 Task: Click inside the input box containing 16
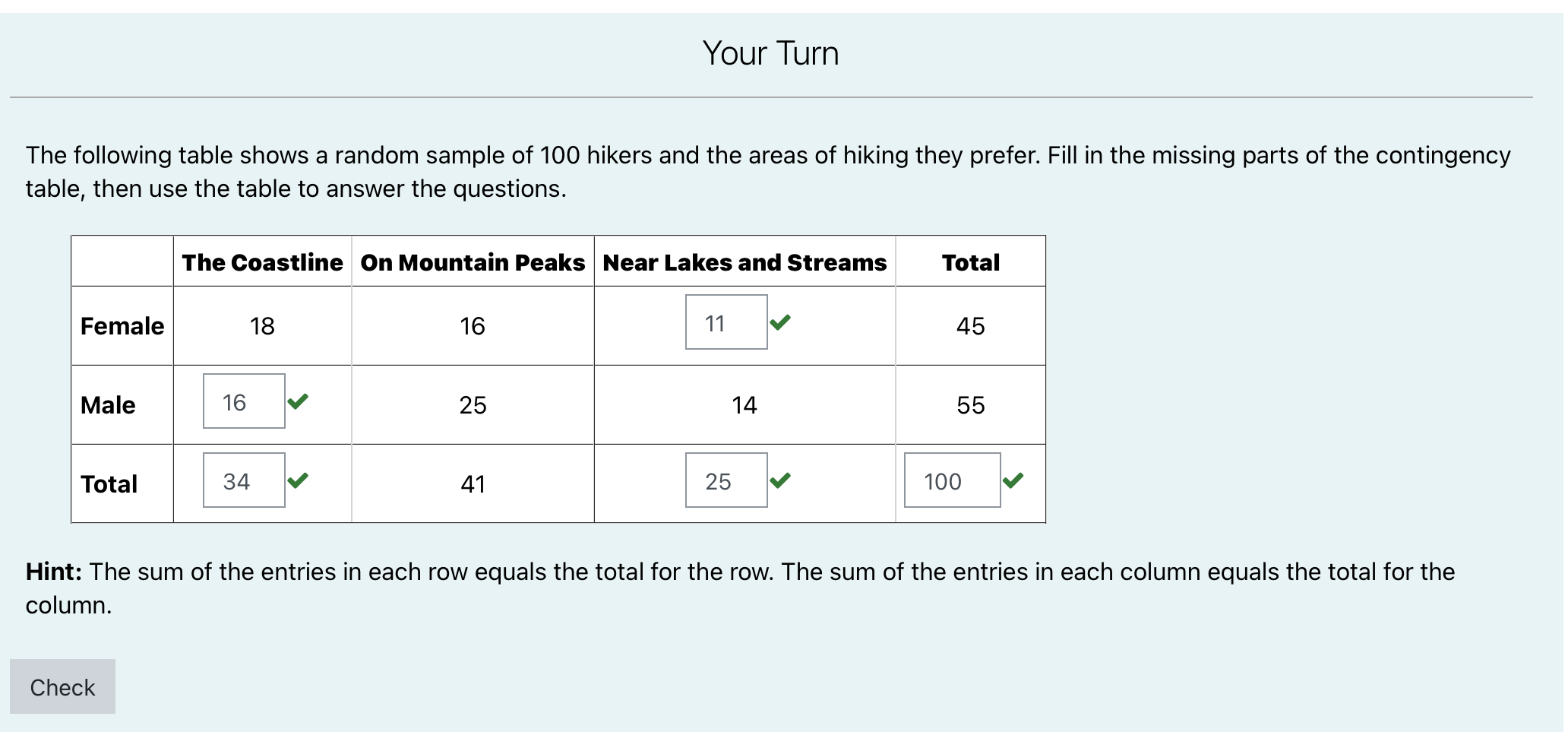point(243,401)
